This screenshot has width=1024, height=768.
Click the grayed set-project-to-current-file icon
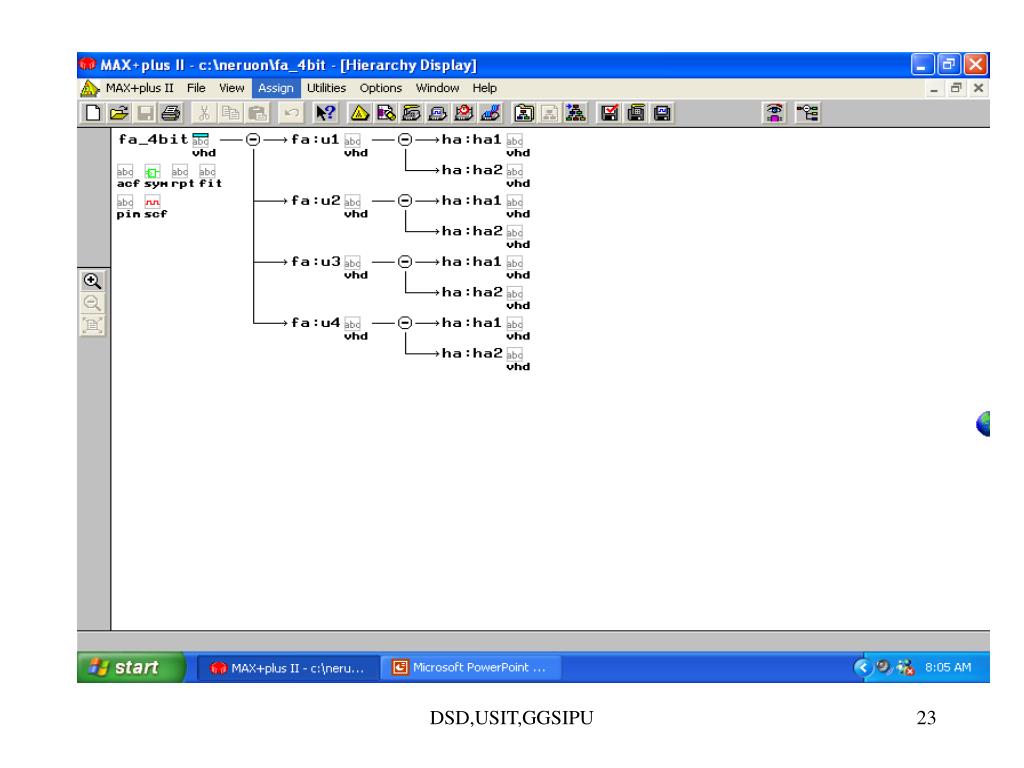[550, 113]
